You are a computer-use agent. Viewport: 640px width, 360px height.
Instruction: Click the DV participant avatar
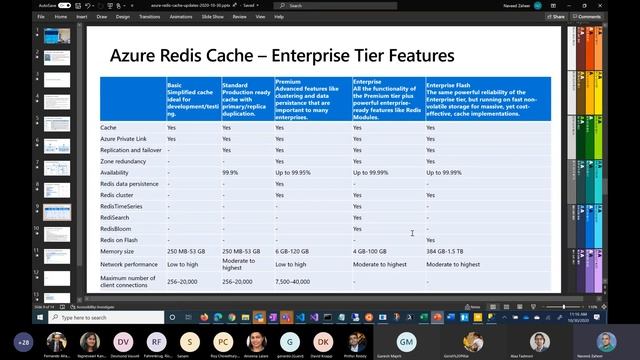pos(123,342)
